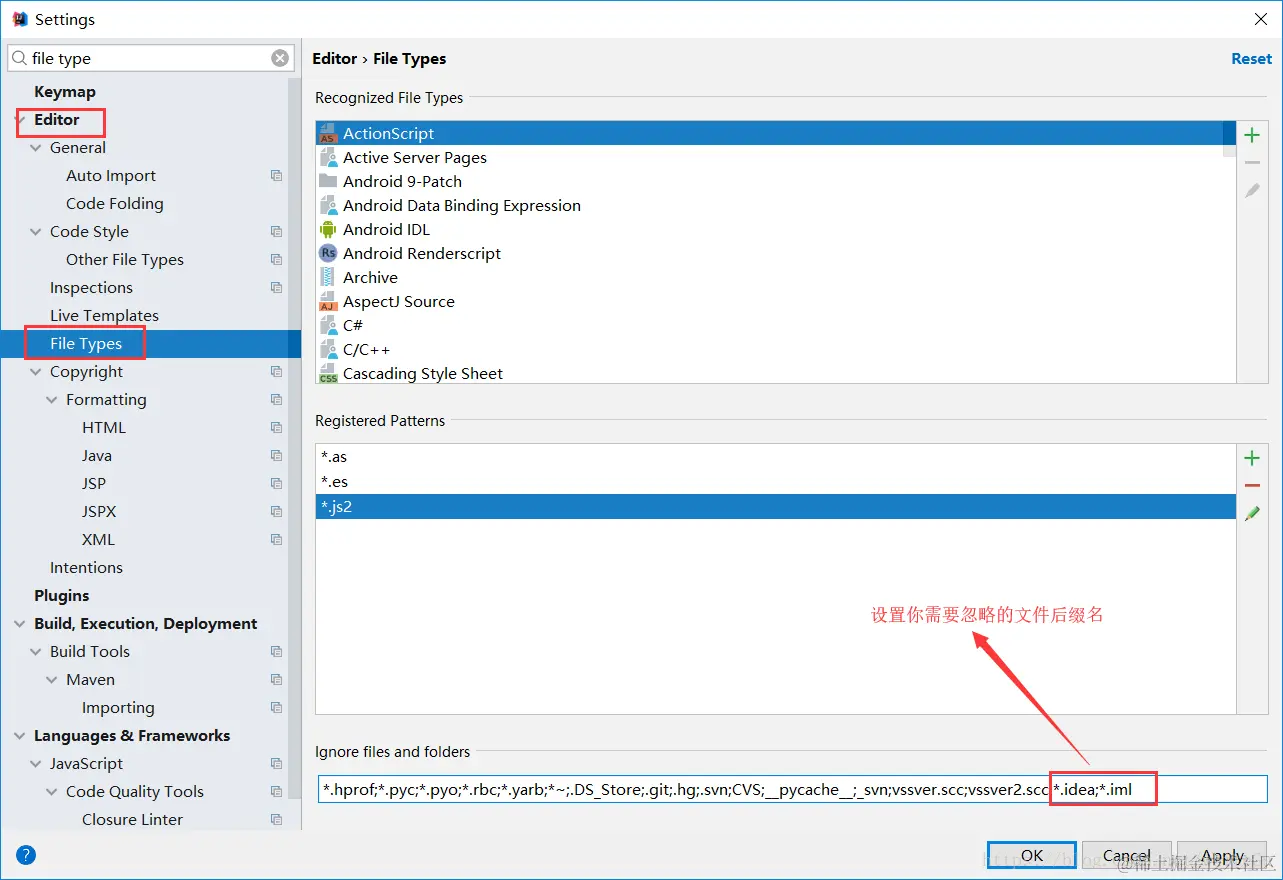
Task: Remove the selected recognized file type
Action: 1252,162
